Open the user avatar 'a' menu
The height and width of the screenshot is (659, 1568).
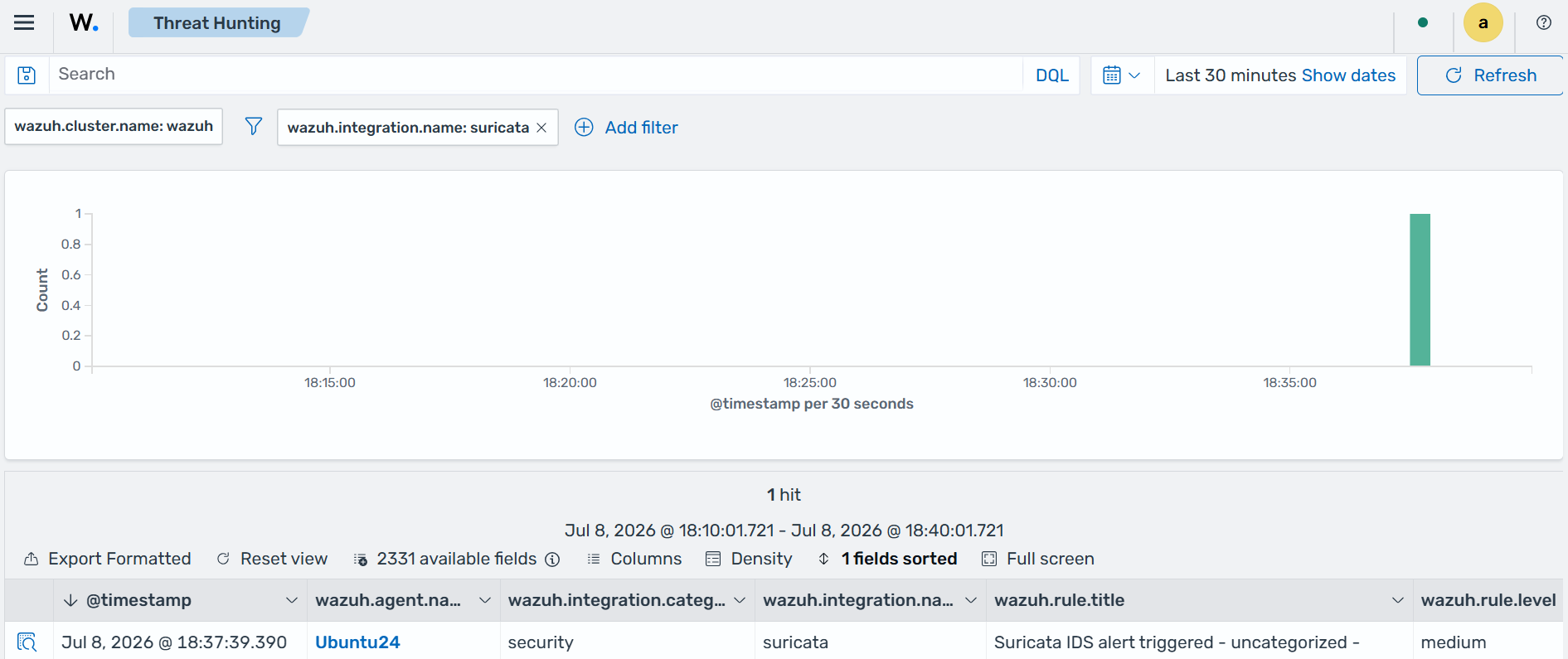tap(1483, 23)
